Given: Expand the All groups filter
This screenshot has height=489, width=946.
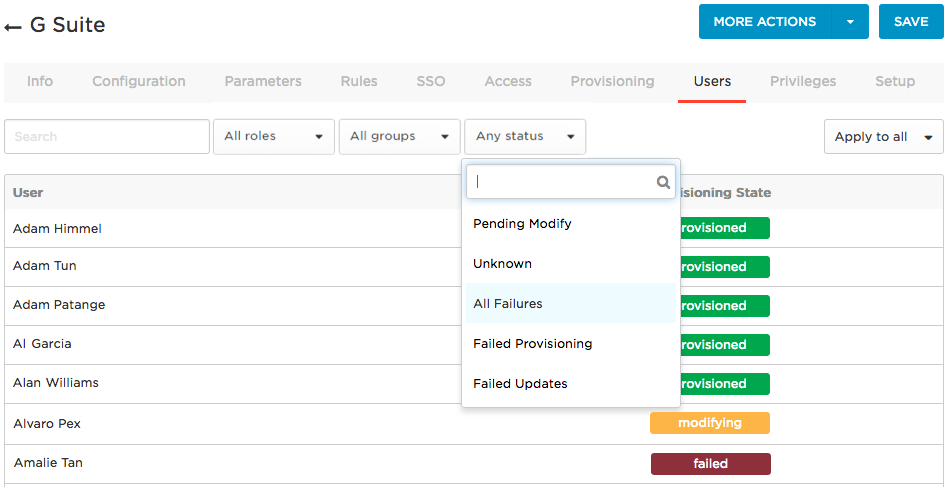Looking at the screenshot, I should 400,137.
